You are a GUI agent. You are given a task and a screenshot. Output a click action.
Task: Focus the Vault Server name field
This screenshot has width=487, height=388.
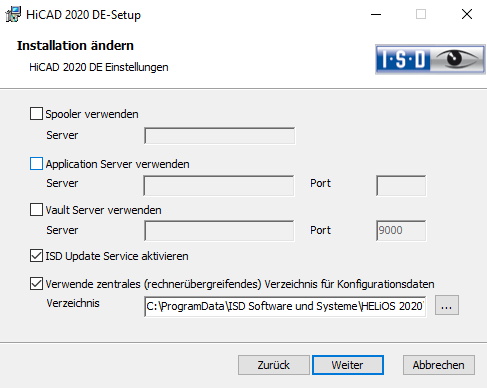point(219,230)
